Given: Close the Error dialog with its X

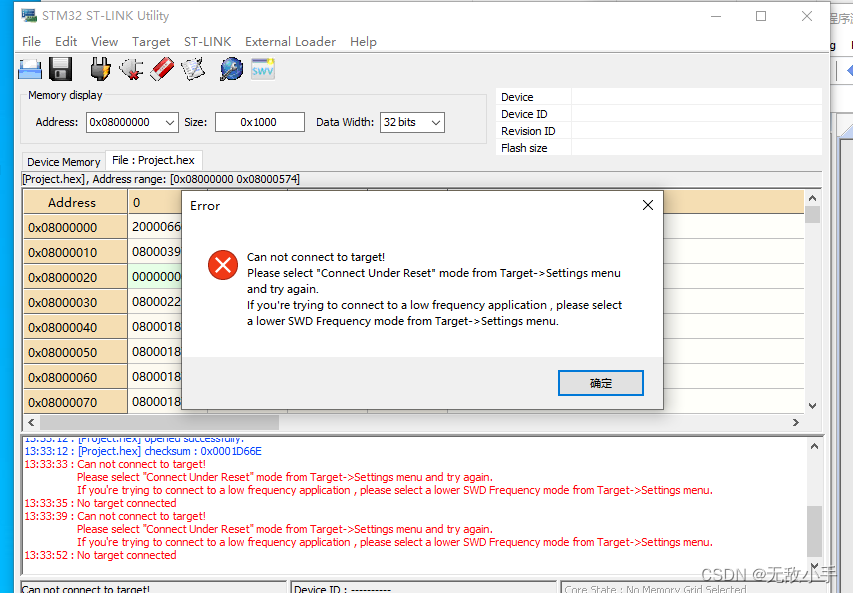Looking at the screenshot, I should point(647,205).
